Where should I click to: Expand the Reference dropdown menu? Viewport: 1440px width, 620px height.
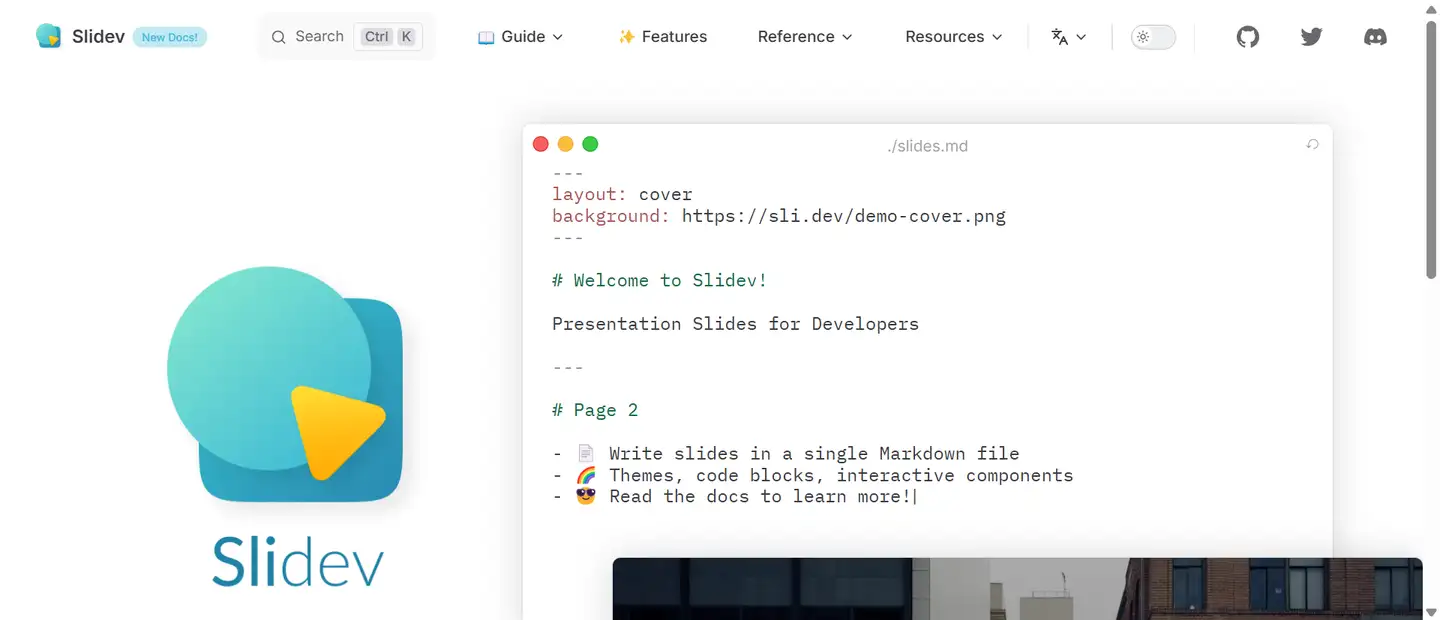pos(805,37)
